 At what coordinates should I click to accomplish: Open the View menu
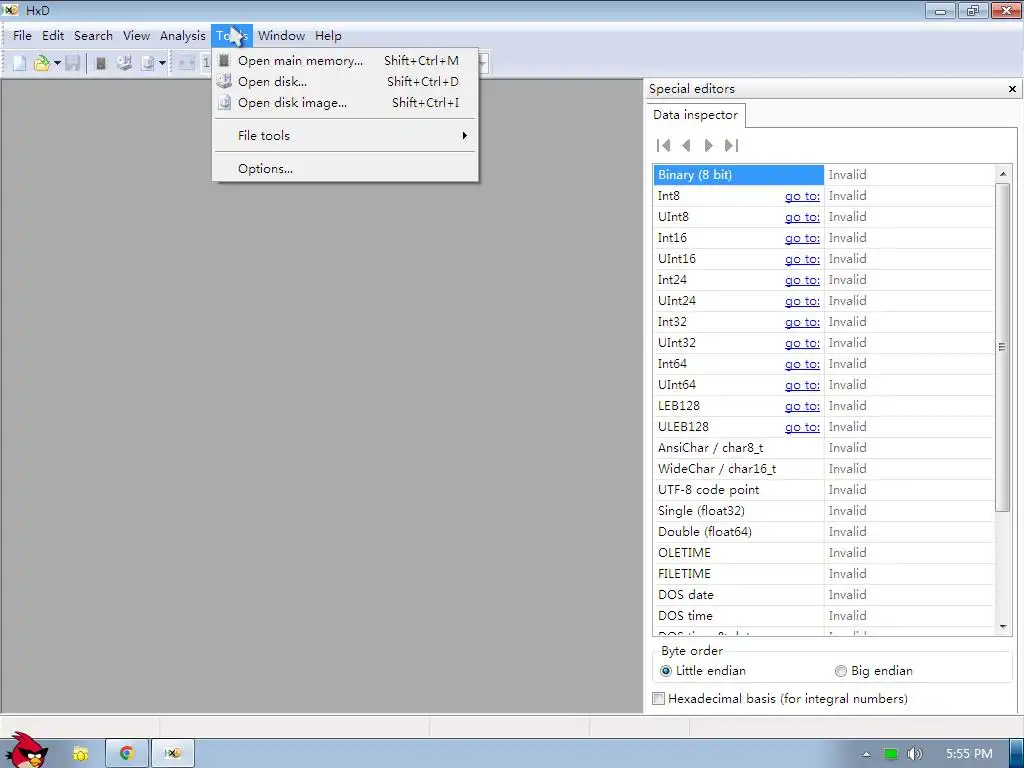pyautogui.click(x=136, y=36)
